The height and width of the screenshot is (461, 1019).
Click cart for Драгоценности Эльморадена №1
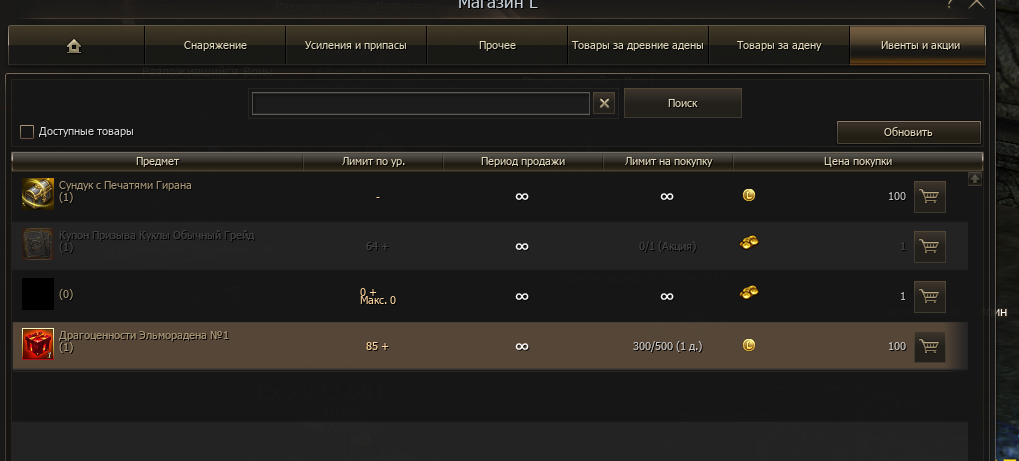pyautogui.click(x=930, y=346)
